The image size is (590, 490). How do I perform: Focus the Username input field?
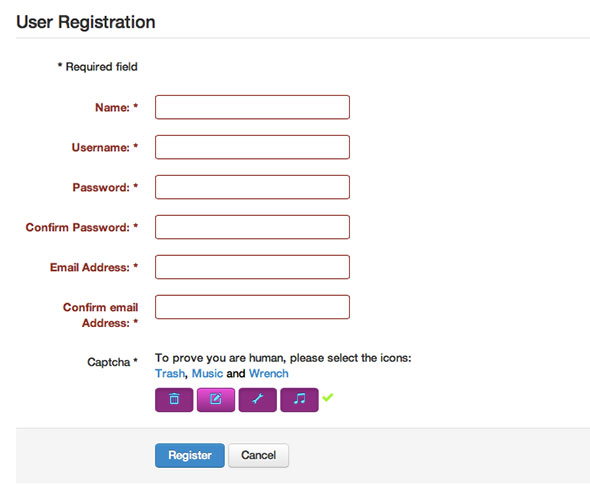pyautogui.click(x=252, y=147)
